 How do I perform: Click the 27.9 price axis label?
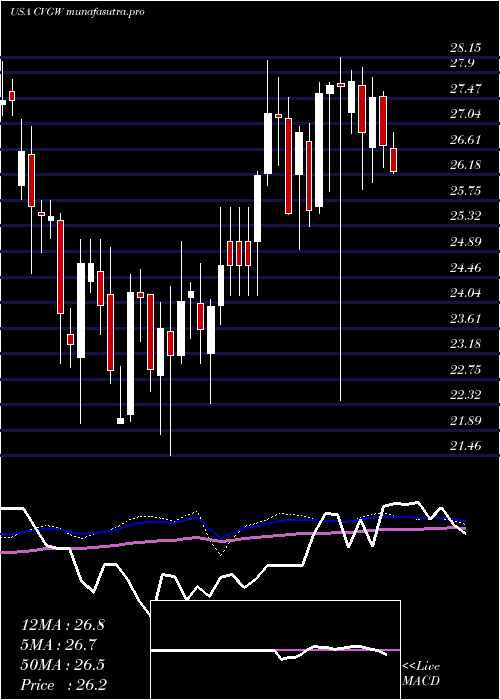[x=462, y=63]
